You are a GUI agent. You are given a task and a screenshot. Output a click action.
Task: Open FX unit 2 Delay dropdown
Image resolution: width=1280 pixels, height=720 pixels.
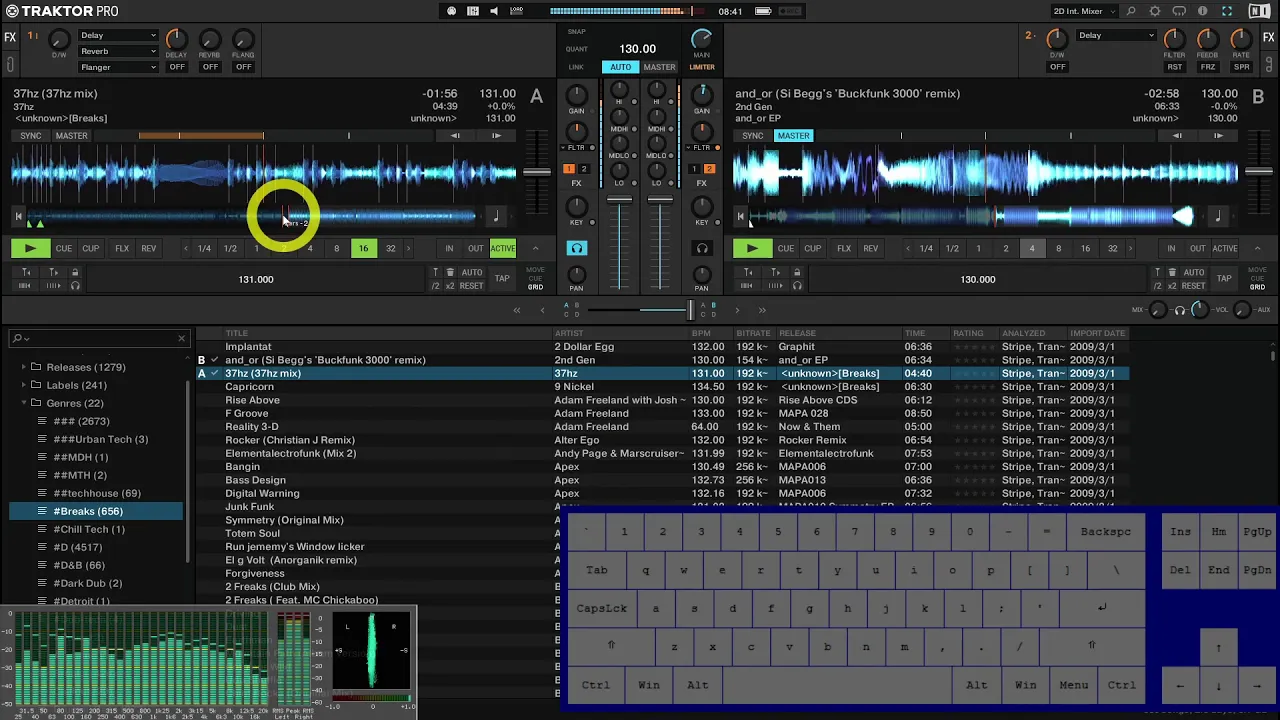point(1116,36)
